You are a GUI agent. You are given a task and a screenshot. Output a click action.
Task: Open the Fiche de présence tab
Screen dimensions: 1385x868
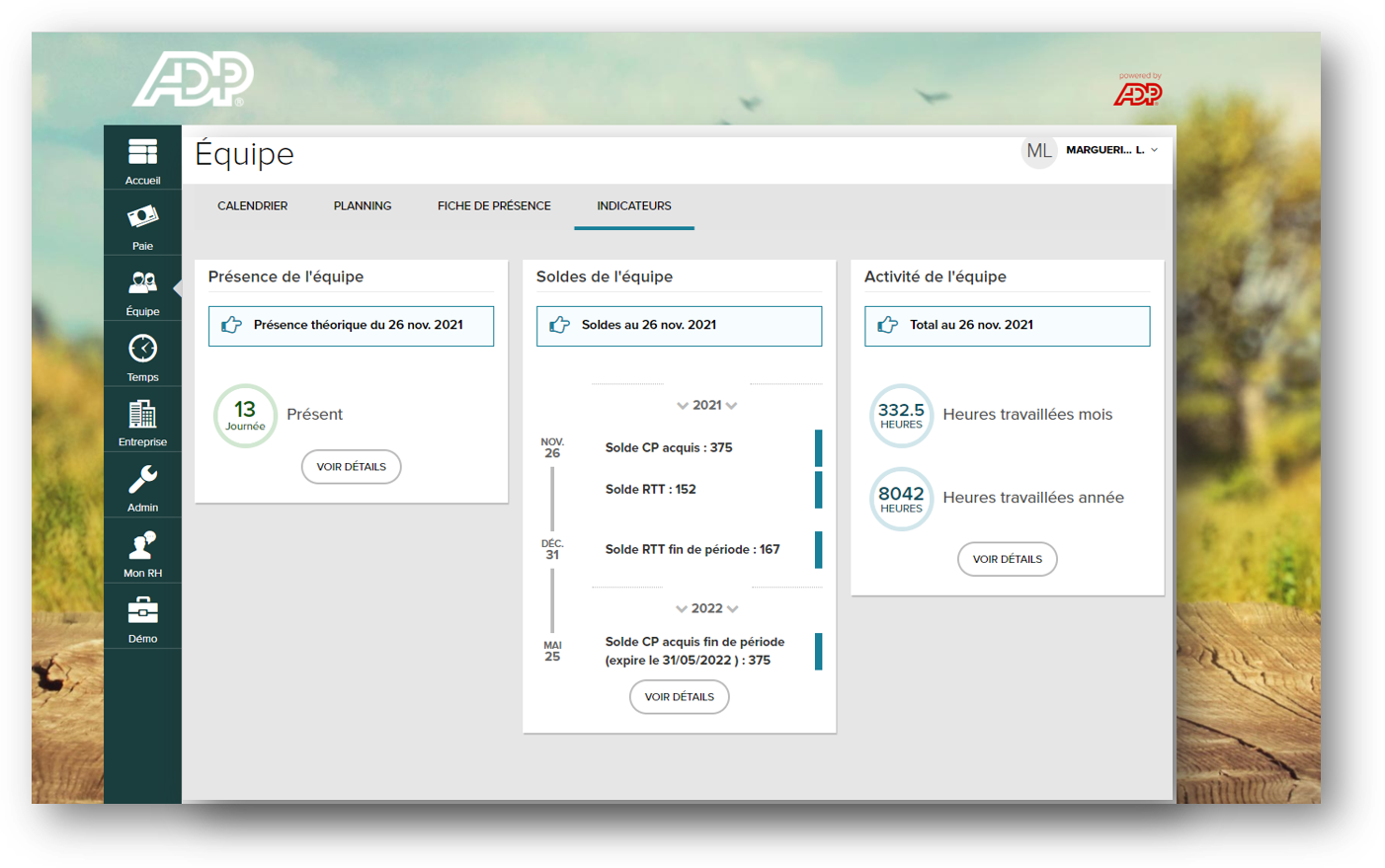tap(494, 205)
